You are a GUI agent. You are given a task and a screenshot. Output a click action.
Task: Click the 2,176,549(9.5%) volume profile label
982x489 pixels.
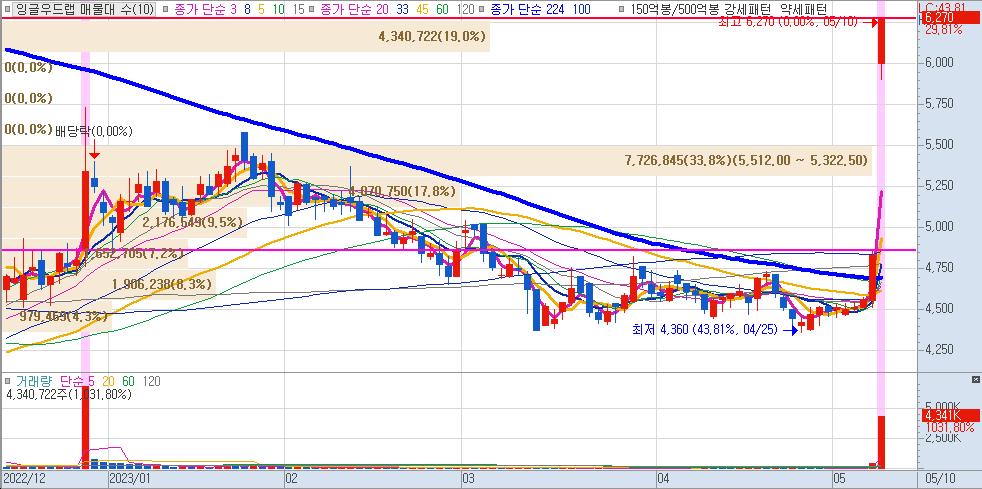[x=192, y=222]
